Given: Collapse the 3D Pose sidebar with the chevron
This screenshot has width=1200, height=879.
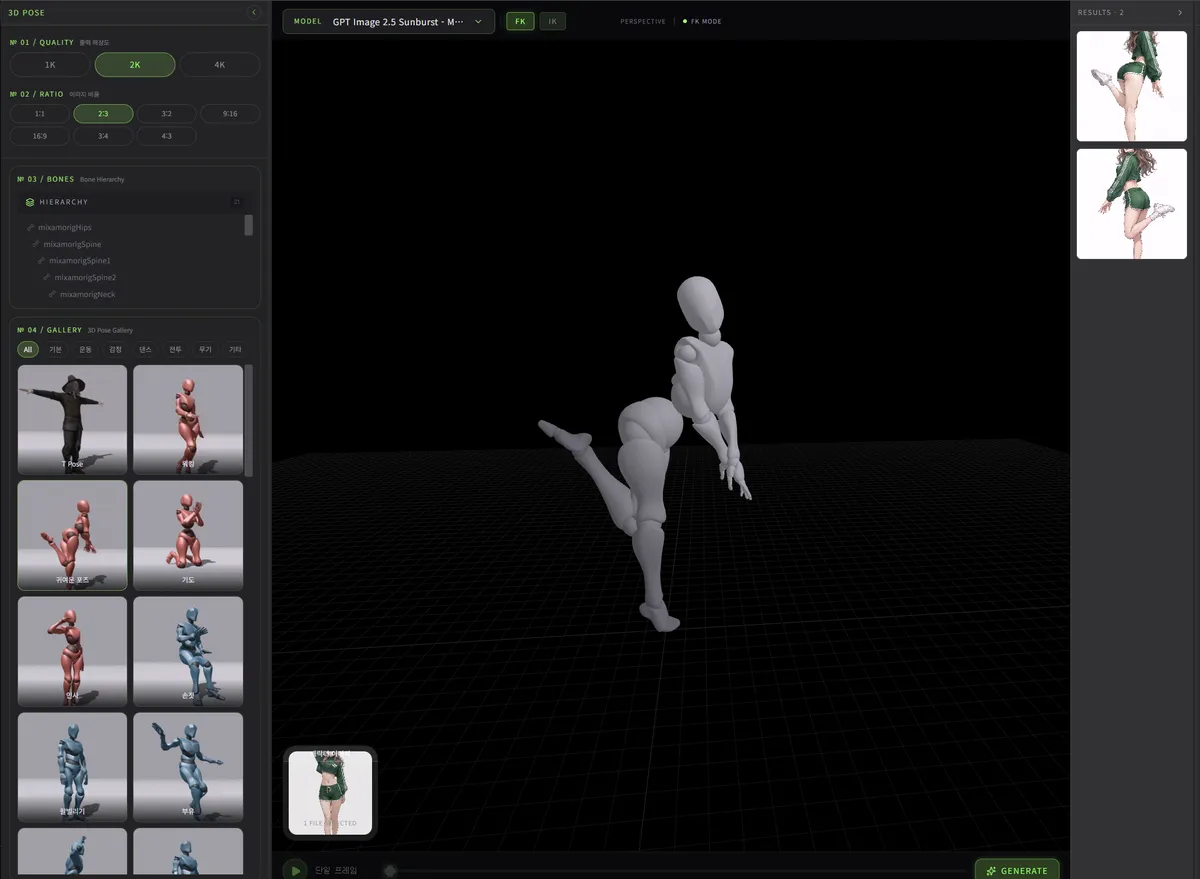Looking at the screenshot, I should pos(254,13).
